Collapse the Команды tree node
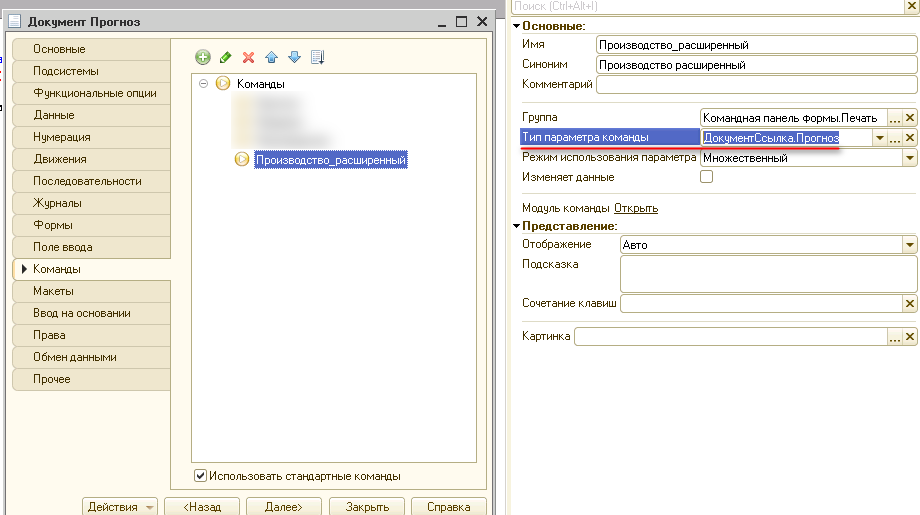The image size is (920, 515). (x=204, y=84)
